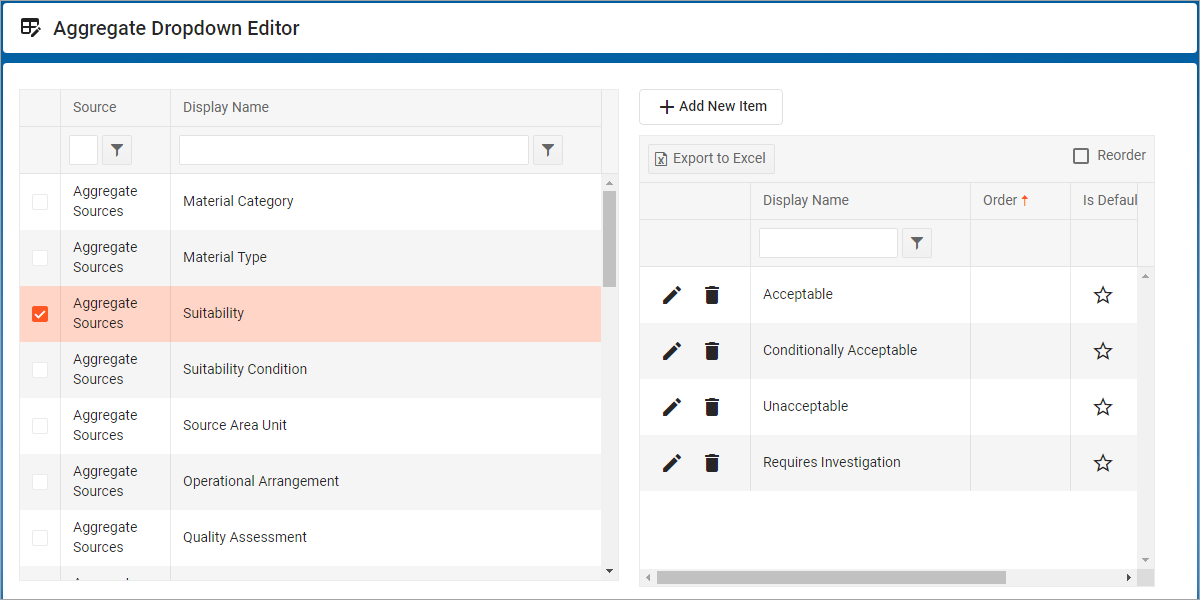Viewport: 1200px width, 600px height.
Task: Open left Display Name filter options
Action: (x=548, y=150)
